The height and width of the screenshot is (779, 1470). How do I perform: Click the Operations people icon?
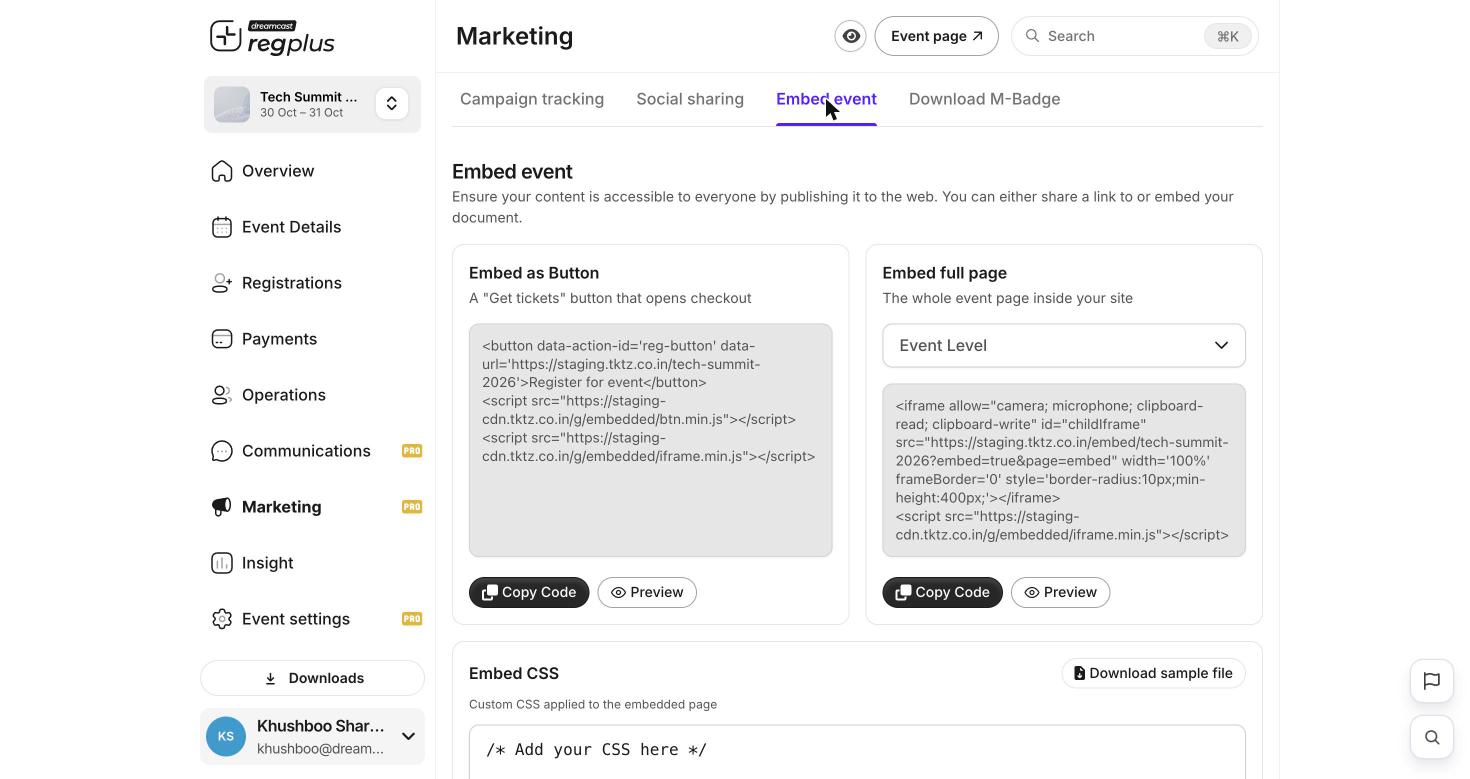222,395
